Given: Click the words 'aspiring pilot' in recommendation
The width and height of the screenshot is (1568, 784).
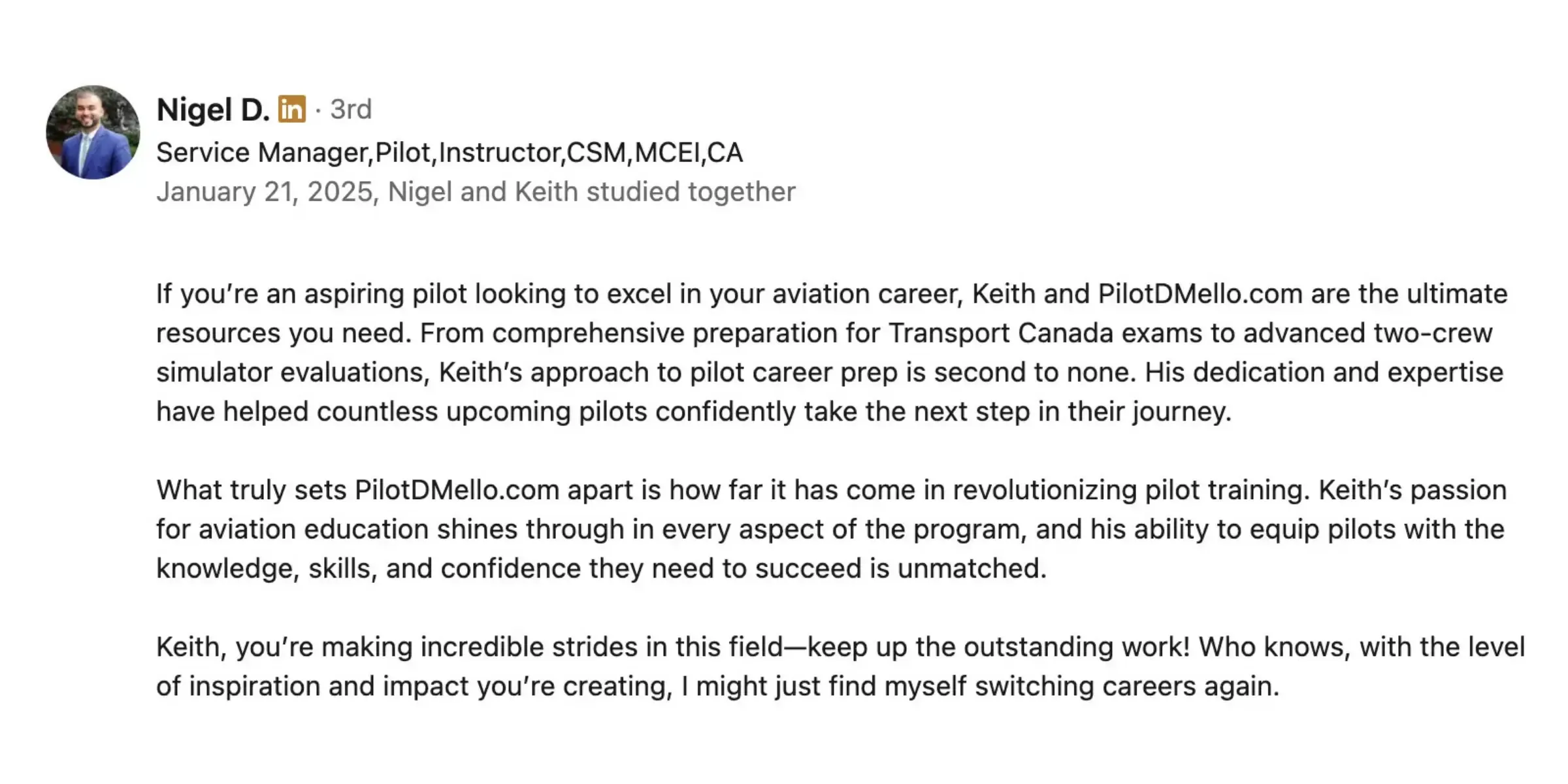Looking at the screenshot, I should coord(385,294).
